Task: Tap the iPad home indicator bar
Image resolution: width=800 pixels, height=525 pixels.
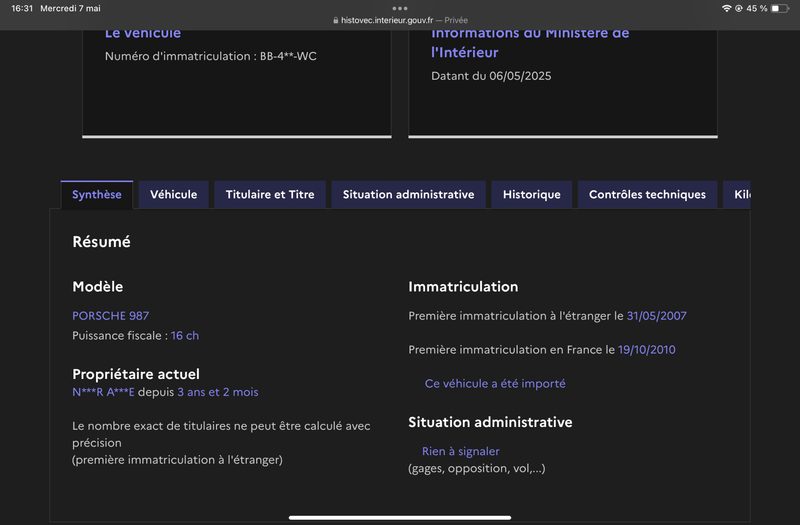Action: pyautogui.click(x=400, y=517)
